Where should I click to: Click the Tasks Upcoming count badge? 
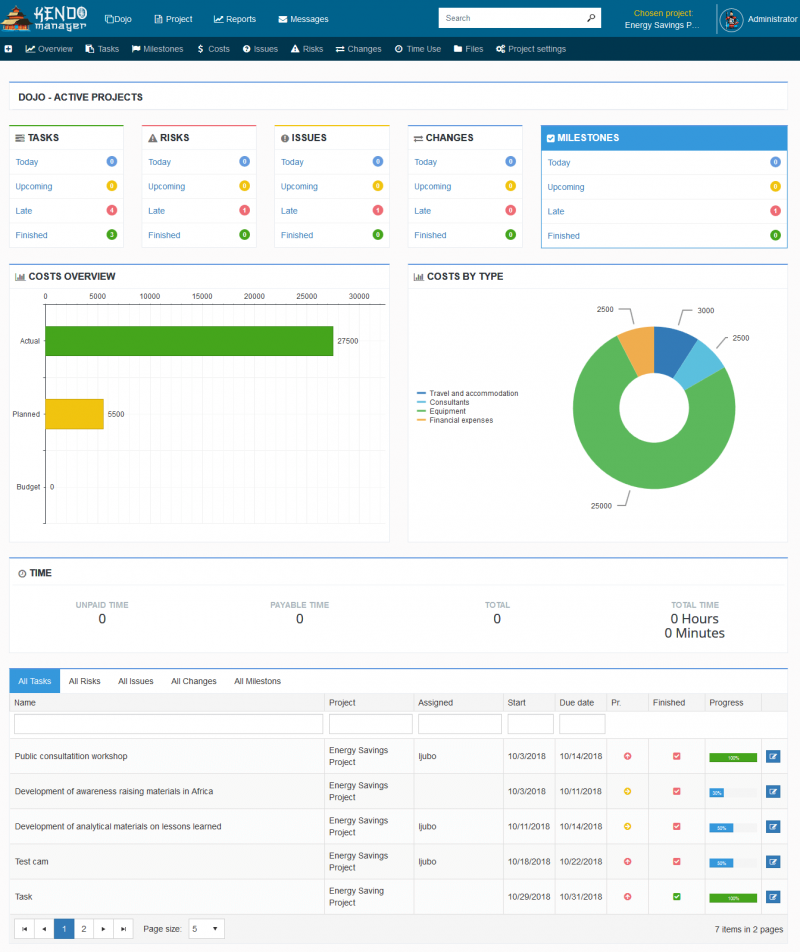coord(112,186)
